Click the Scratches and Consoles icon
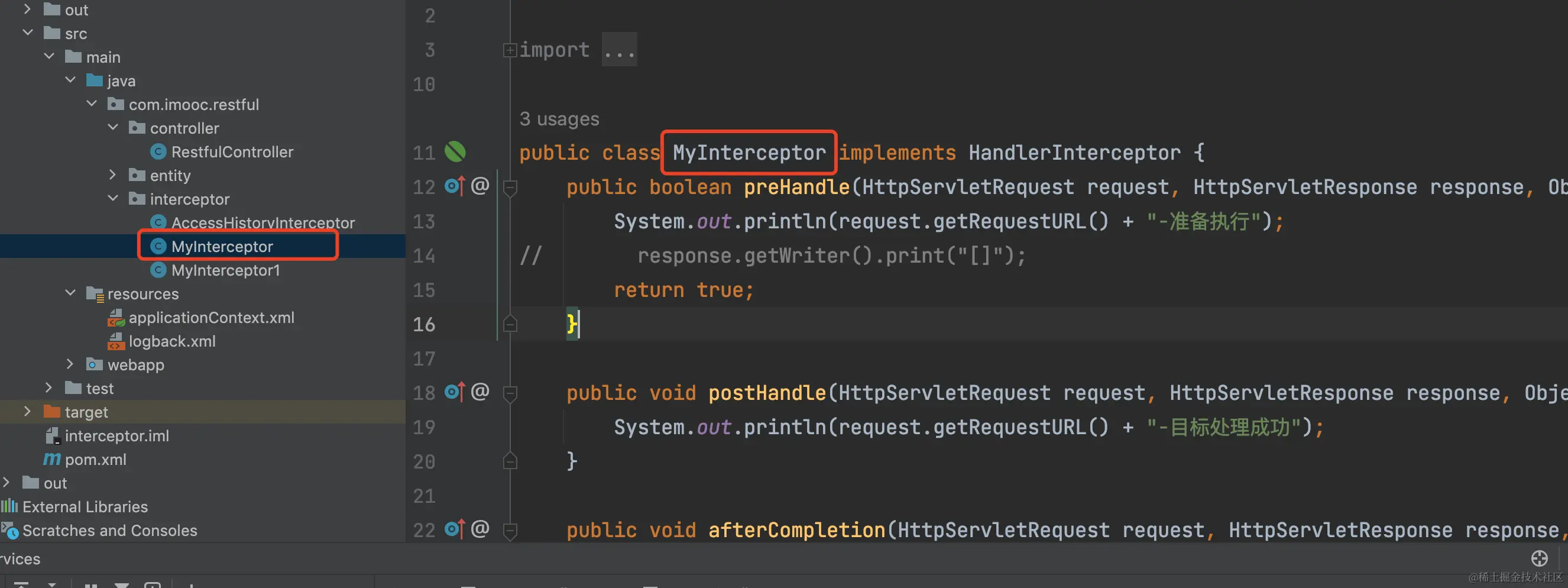 [9, 530]
